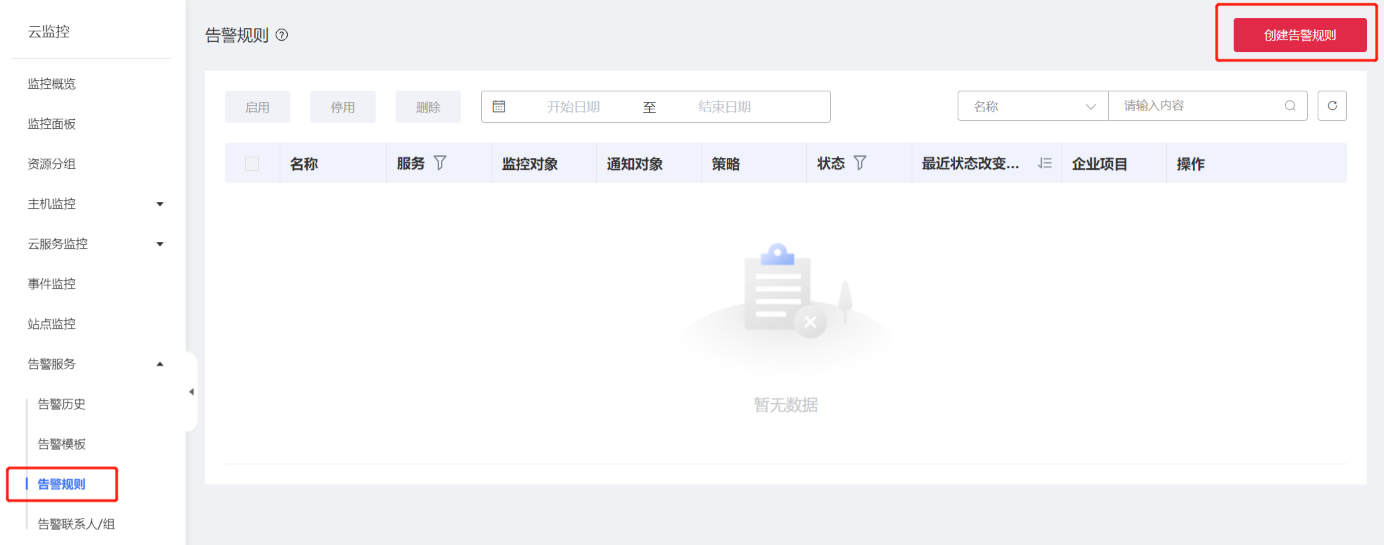Click the 启用 button
The height and width of the screenshot is (545, 1384).
(257, 107)
